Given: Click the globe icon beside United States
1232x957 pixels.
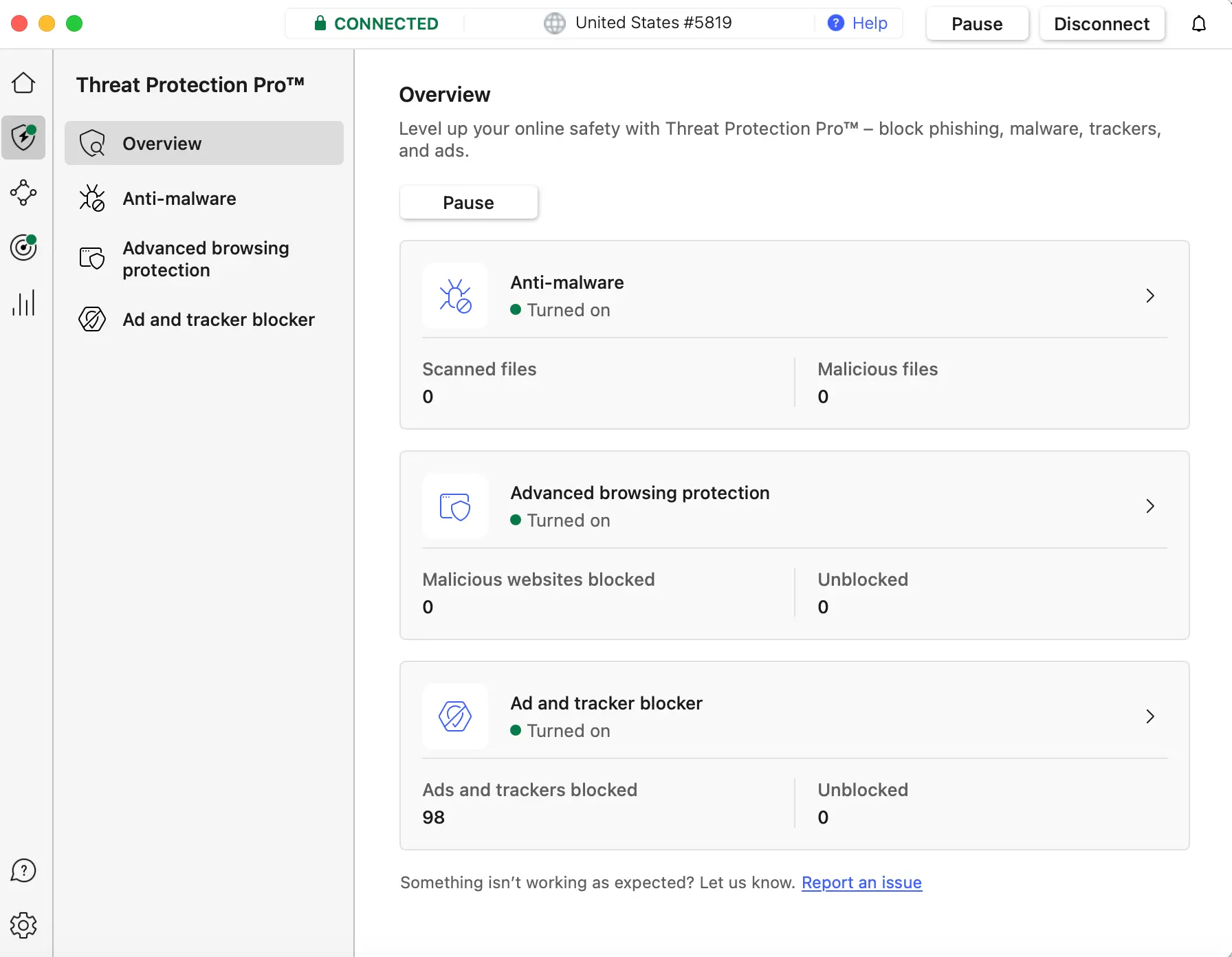Looking at the screenshot, I should tap(555, 23).
